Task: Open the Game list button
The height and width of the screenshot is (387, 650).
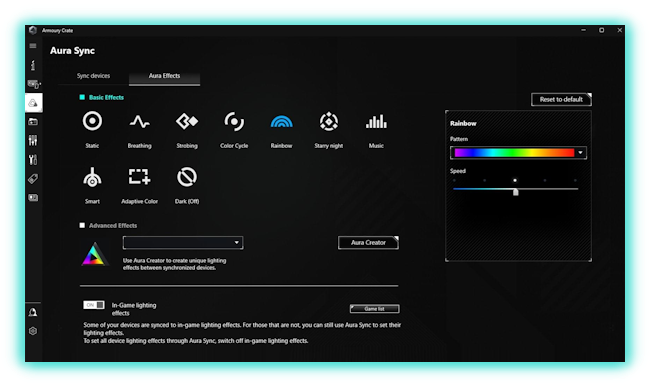Action: tap(374, 309)
